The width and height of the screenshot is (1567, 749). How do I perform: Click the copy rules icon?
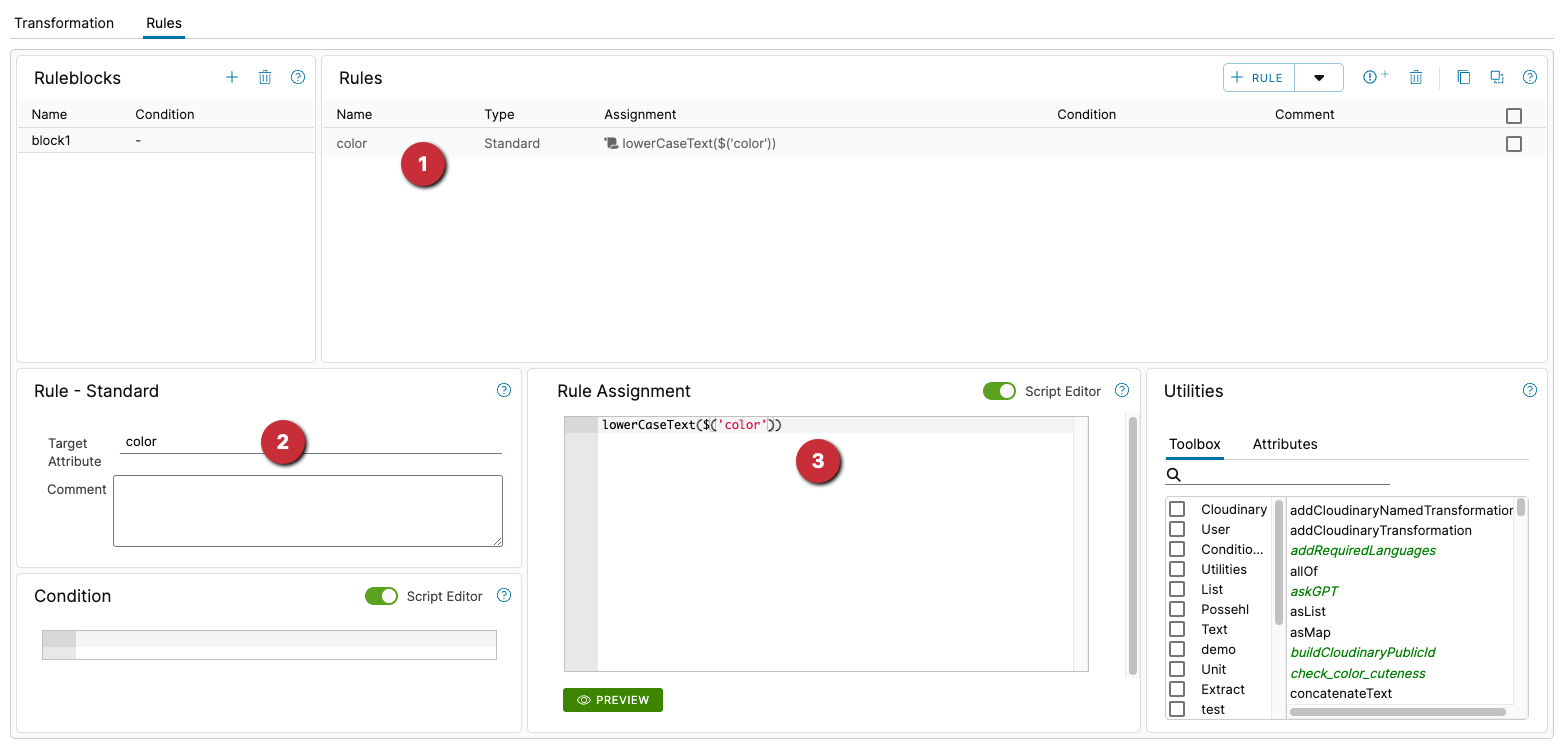[x=1464, y=77]
